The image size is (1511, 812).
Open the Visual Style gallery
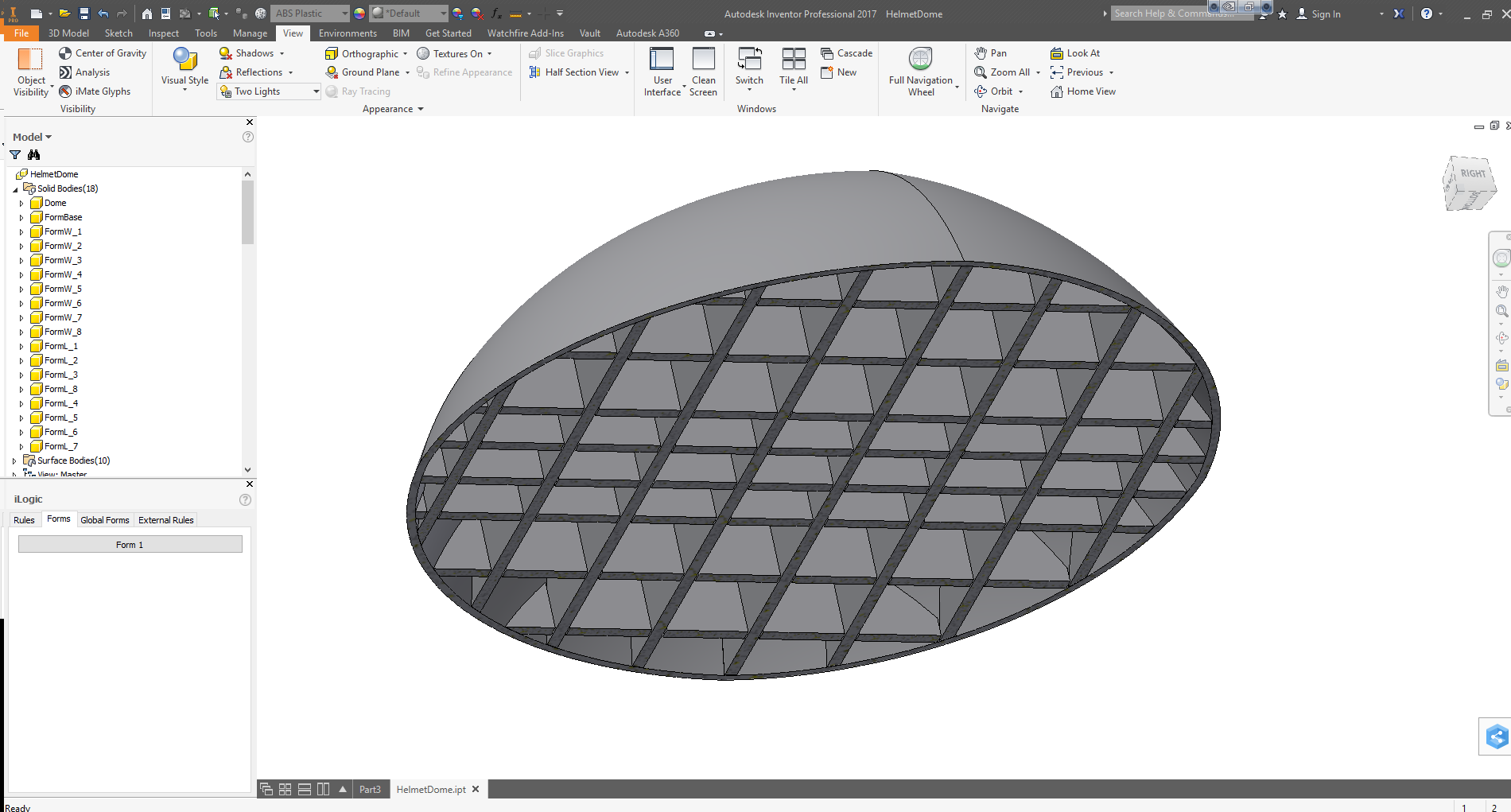pos(185,68)
